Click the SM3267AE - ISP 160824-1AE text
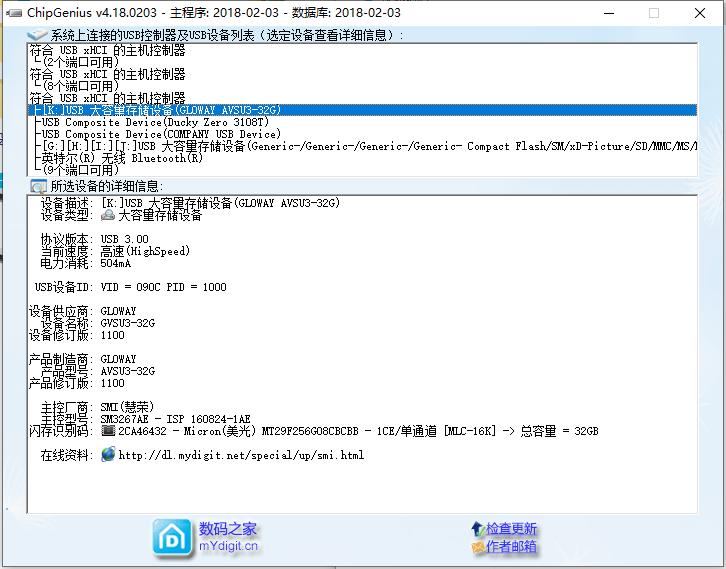This screenshot has height=569, width=726. tap(175, 419)
